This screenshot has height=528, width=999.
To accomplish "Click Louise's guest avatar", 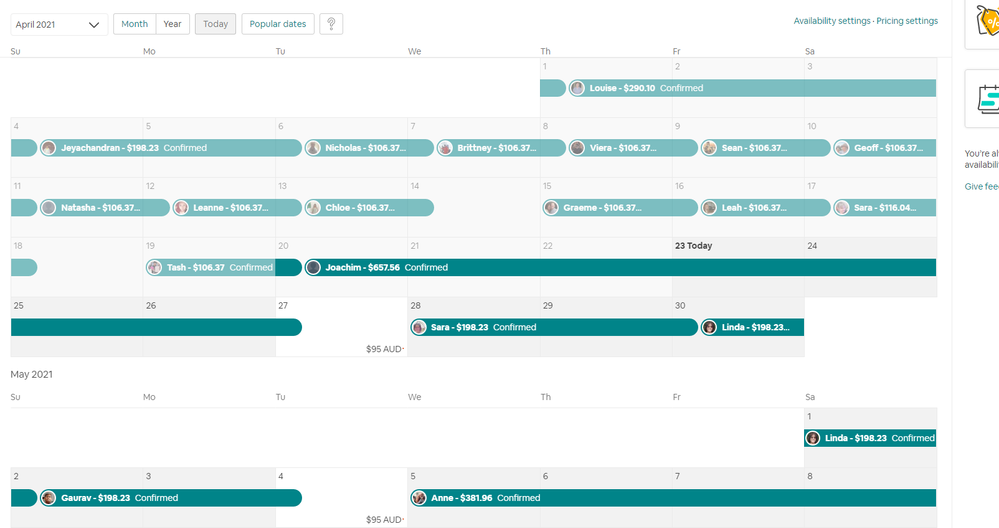I will click(577, 88).
